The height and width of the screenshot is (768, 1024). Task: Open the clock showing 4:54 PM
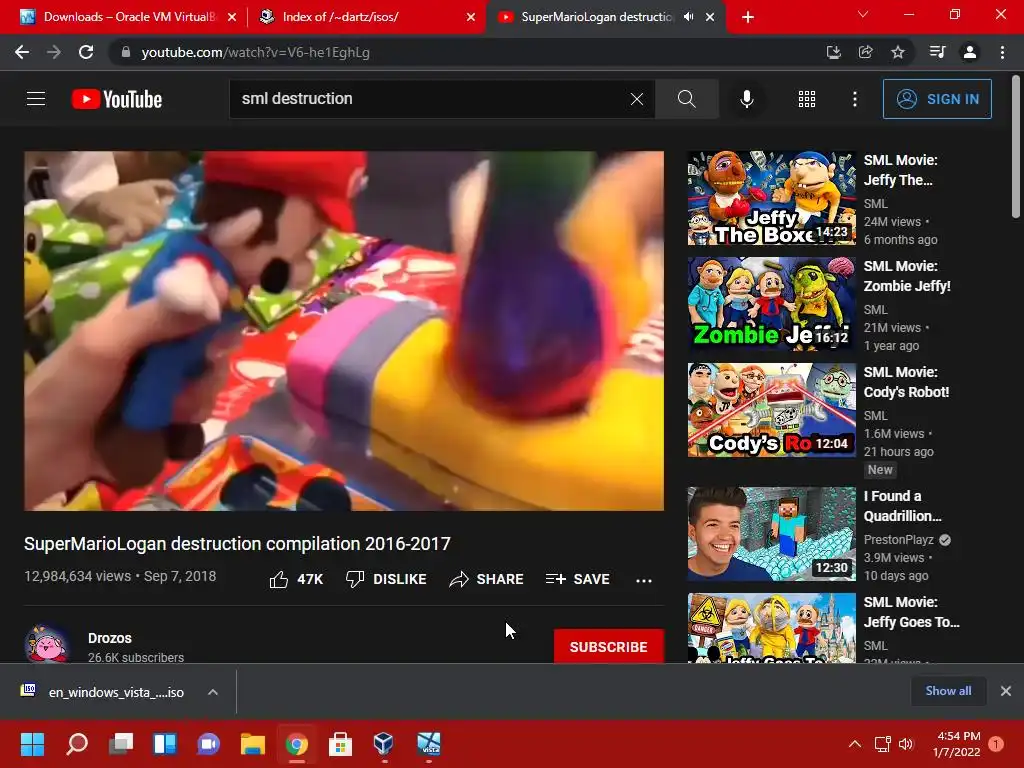coord(957,744)
